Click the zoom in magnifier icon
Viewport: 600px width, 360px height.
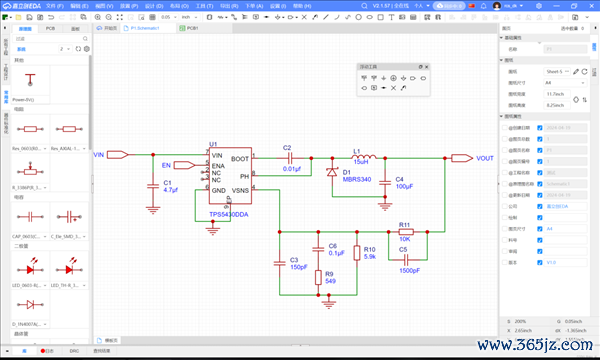(98, 17)
